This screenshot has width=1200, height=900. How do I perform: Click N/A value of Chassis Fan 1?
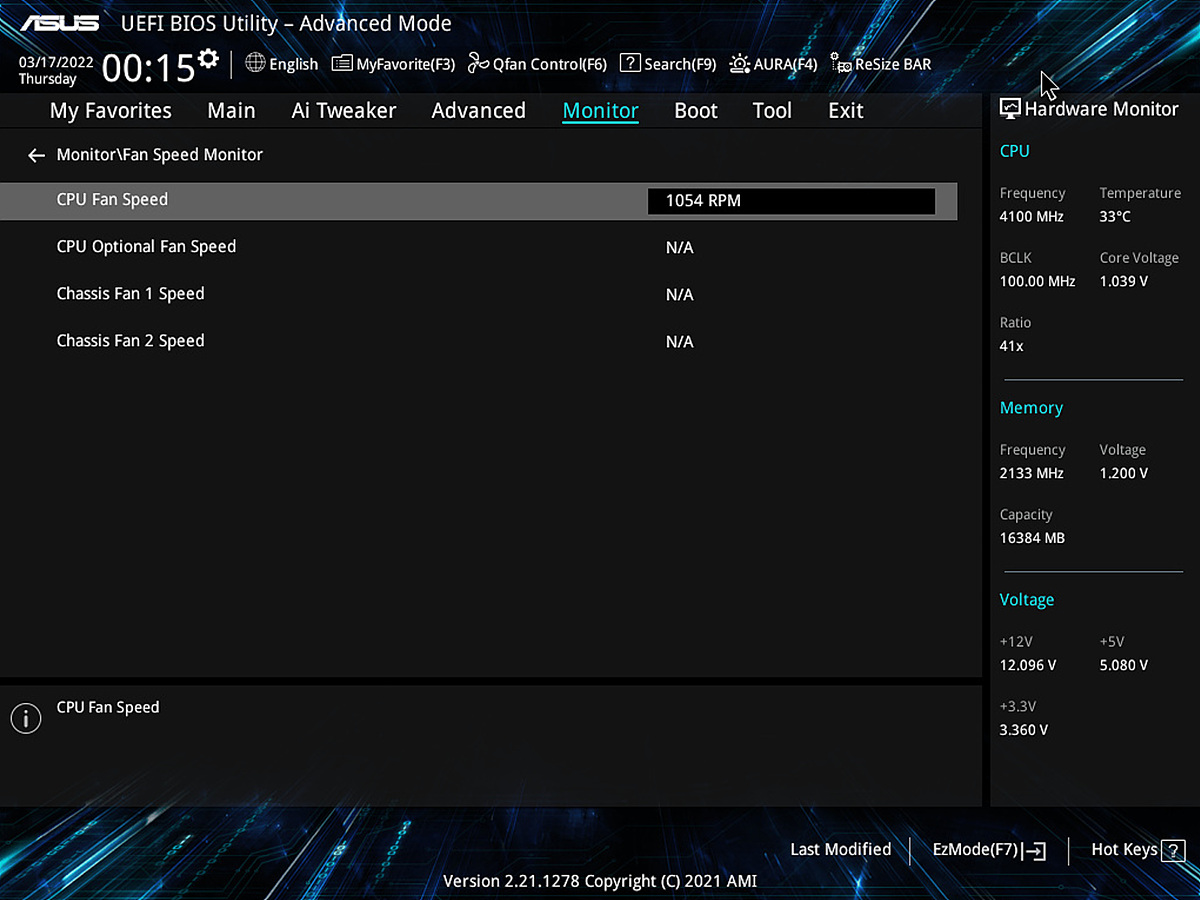tap(679, 295)
